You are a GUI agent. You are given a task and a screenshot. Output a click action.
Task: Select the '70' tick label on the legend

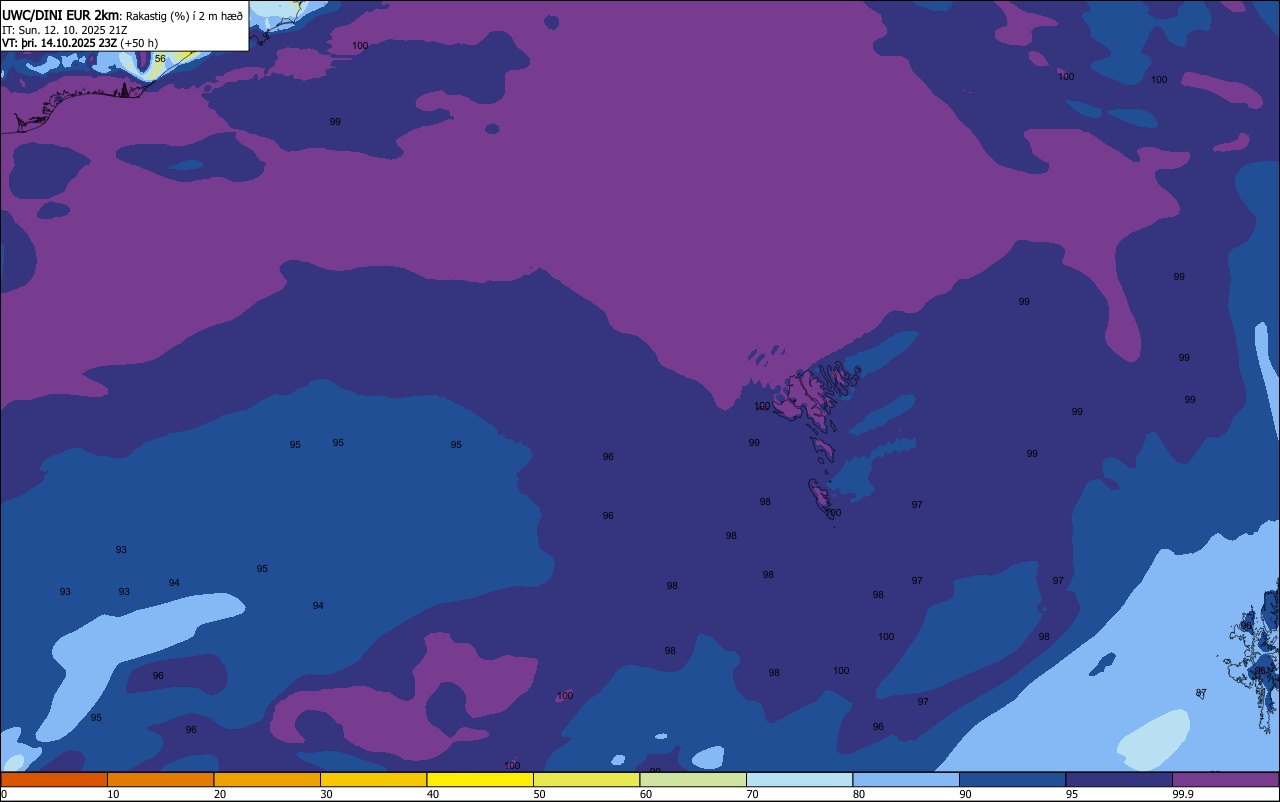(752, 794)
